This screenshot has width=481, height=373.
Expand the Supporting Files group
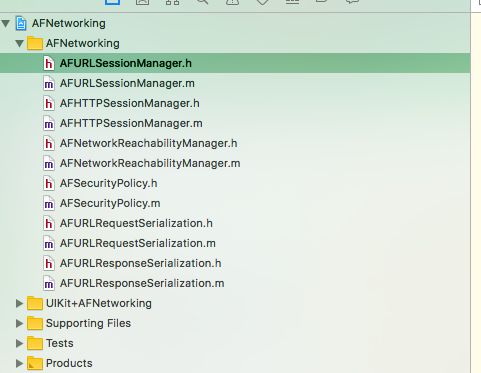click(x=19, y=323)
